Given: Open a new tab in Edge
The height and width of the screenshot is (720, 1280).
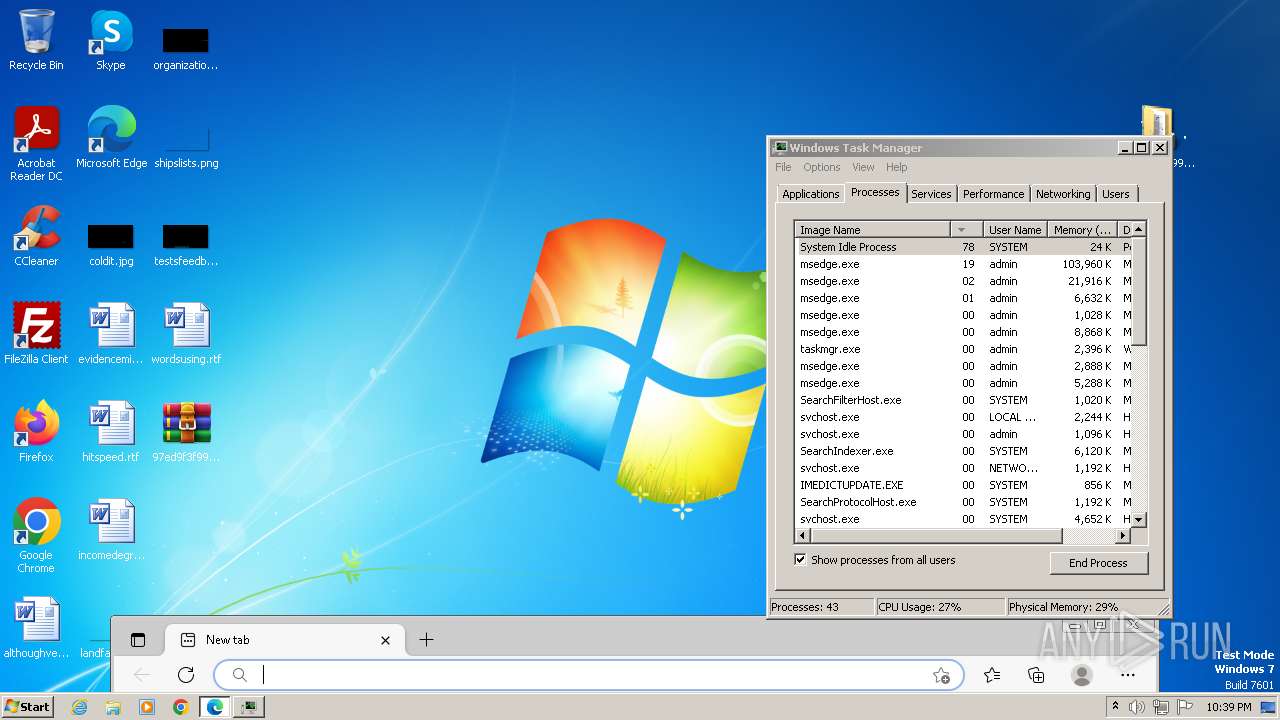Looking at the screenshot, I should [x=426, y=640].
